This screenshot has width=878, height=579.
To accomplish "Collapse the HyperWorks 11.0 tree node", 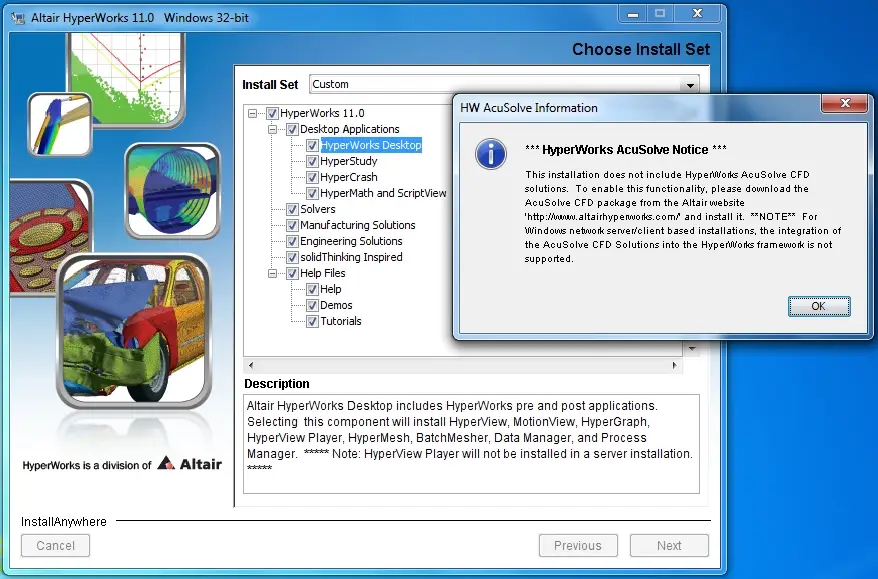I will (253, 114).
